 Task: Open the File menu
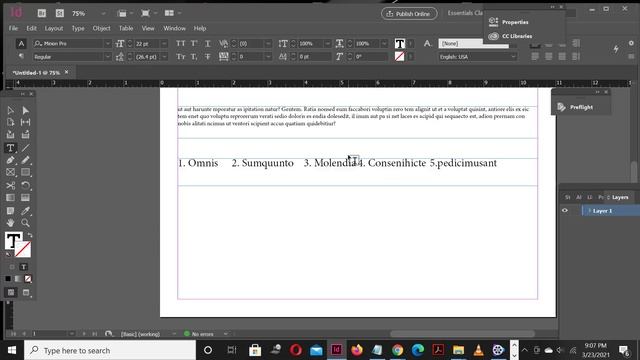point(13,28)
